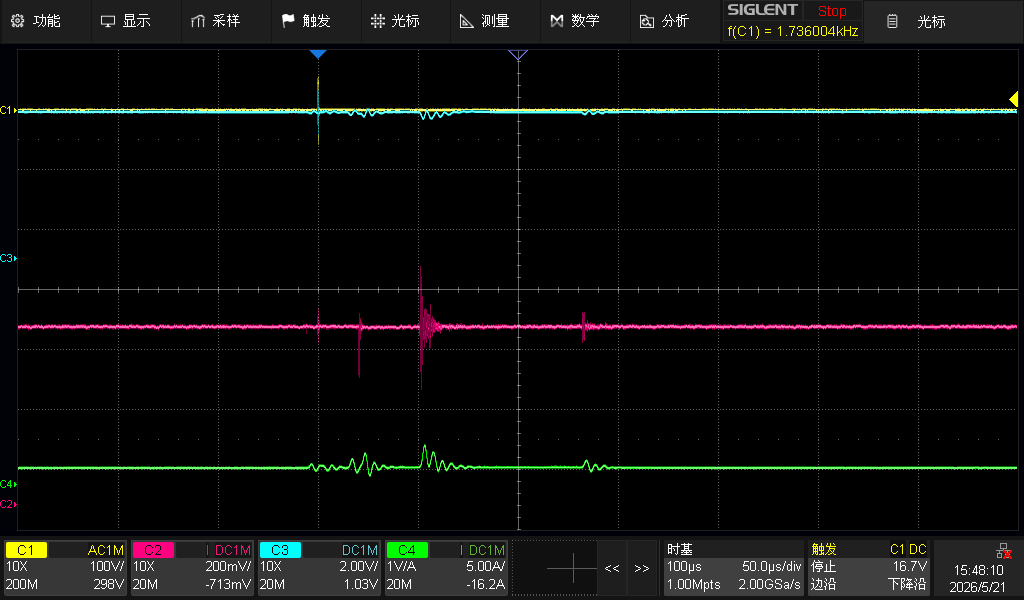Open the 时基 timebase settings box
The height and width of the screenshot is (600, 1024).
pos(733,567)
